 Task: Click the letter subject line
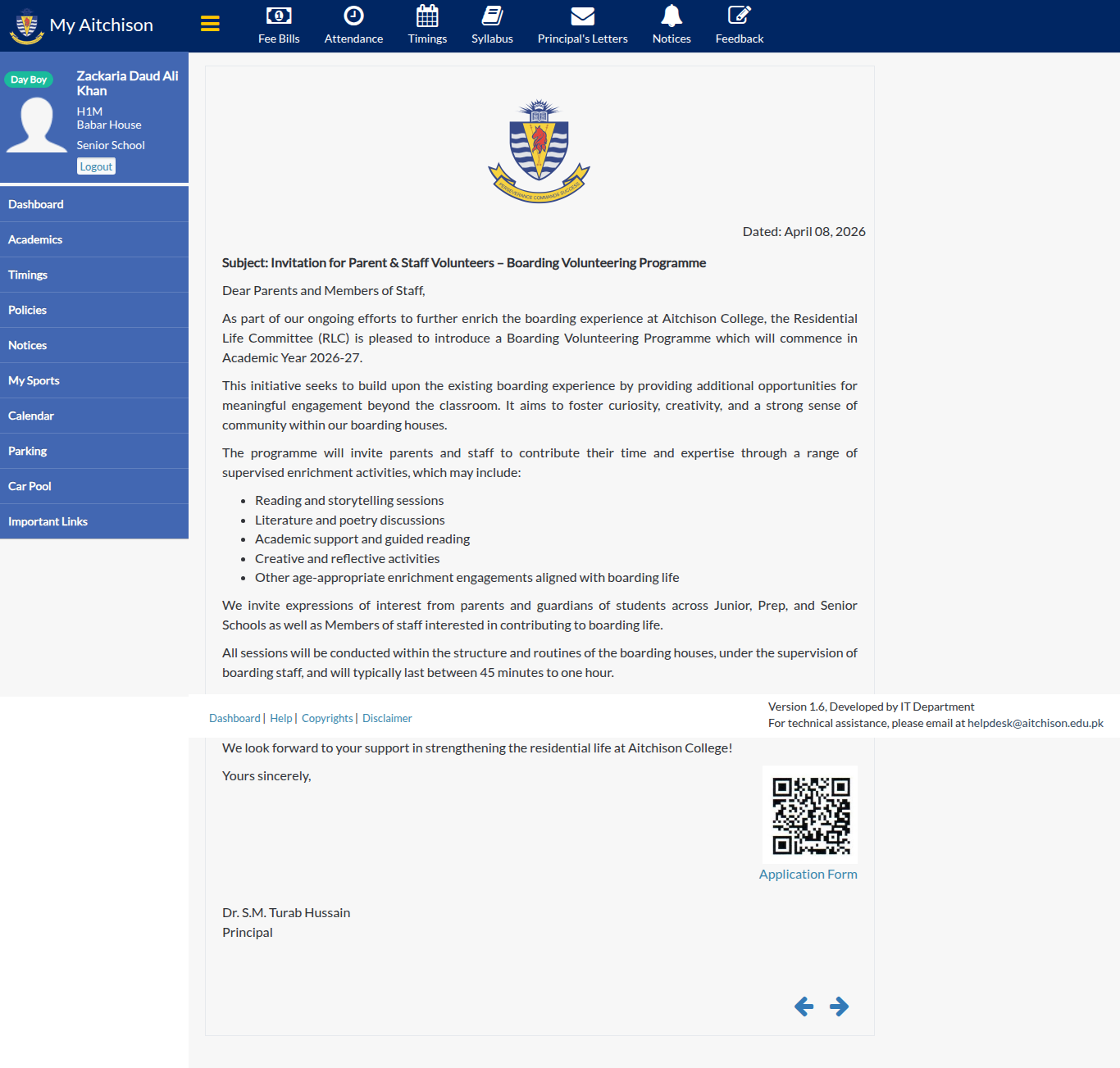coord(464,263)
